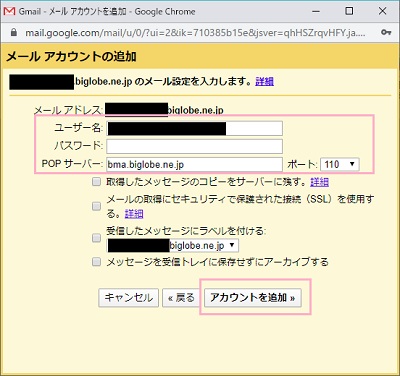Screen dimensions: 400x376
Task: Open the port 110 dropdown
Action: (339, 164)
